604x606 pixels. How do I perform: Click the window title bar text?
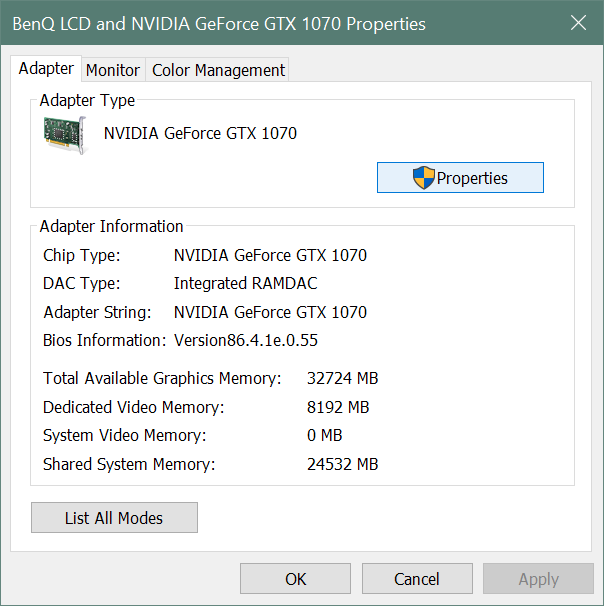219,24
